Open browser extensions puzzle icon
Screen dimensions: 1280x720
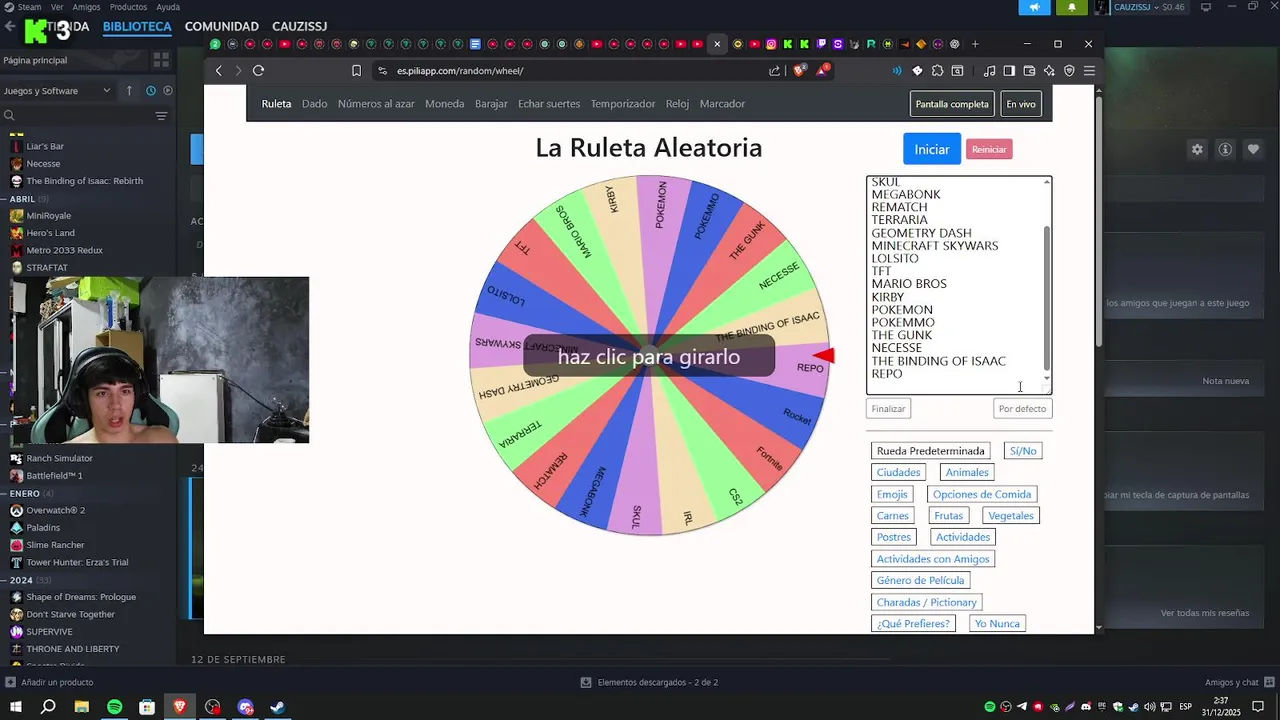coord(937,71)
